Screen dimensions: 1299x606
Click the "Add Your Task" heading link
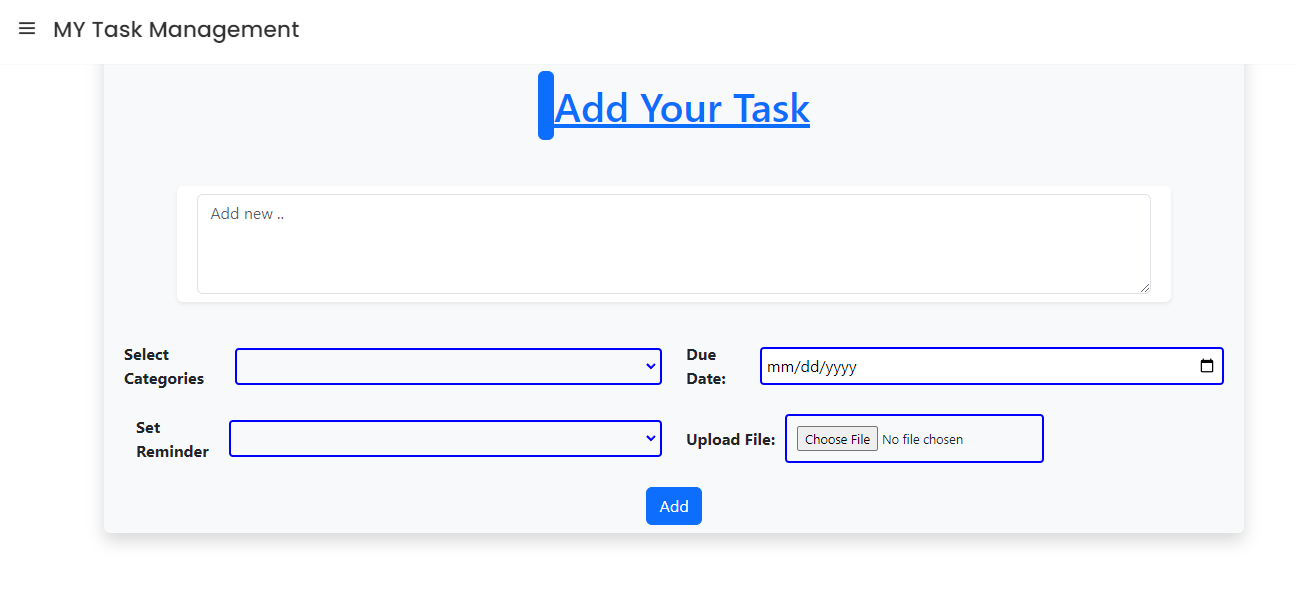(x=682, y=108)
